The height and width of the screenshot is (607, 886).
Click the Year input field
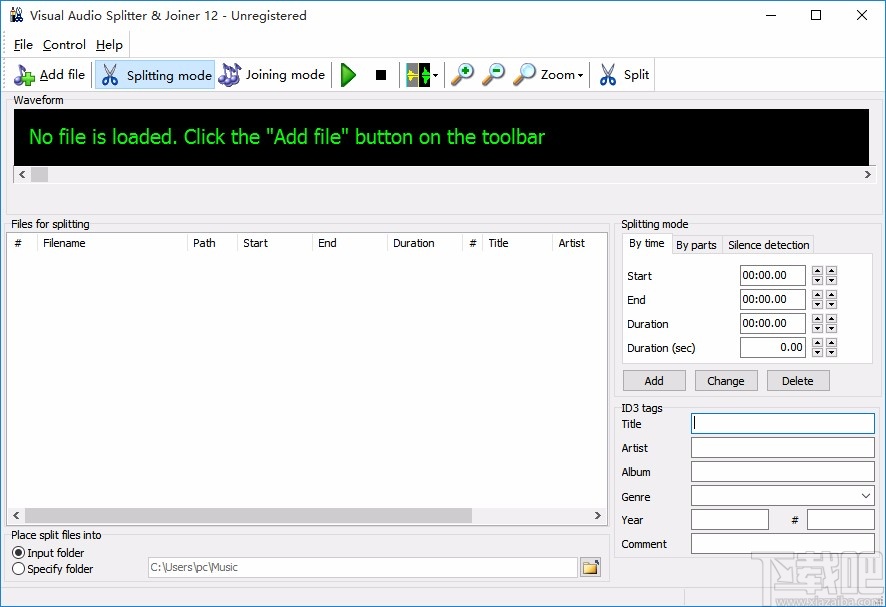click(x=729, y=519)
